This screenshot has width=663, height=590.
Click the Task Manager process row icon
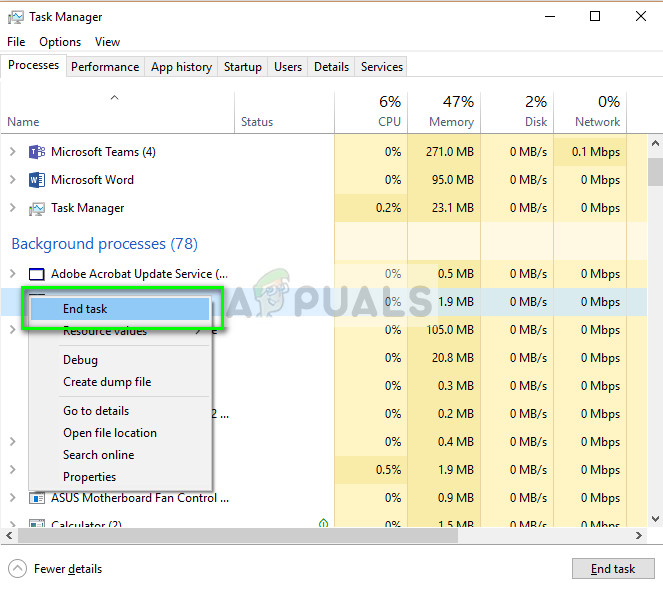tap(37, 209)
